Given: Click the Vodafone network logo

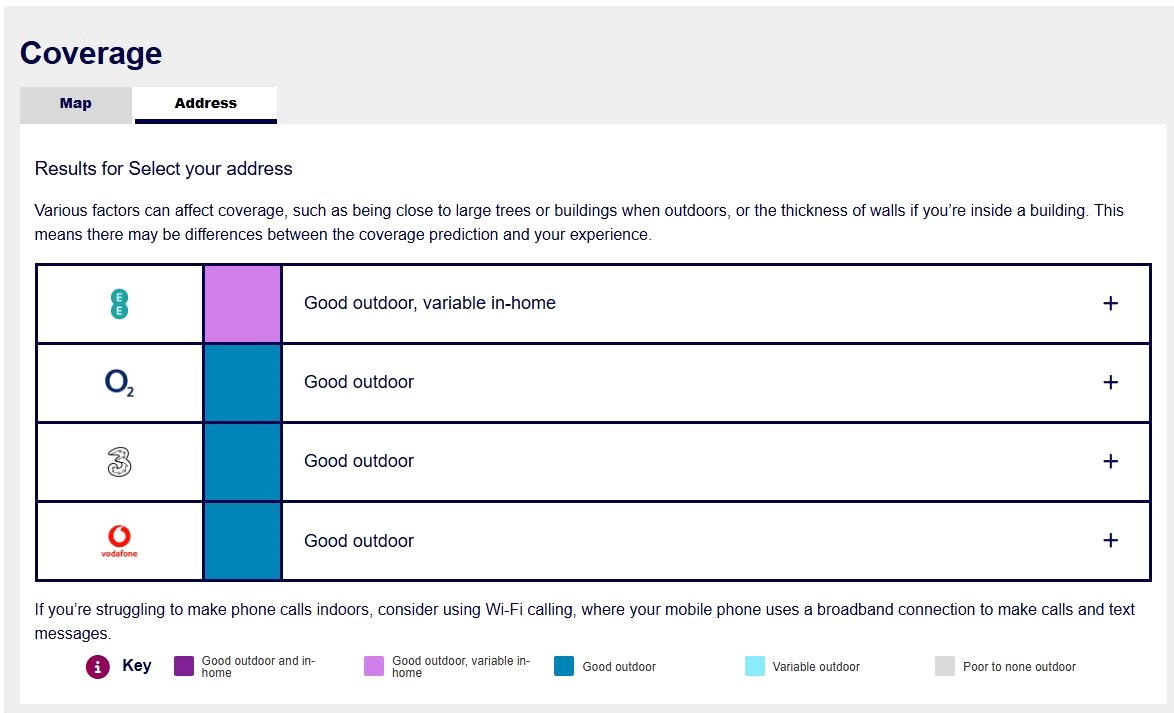Looking at the screenshot, I should tap(119, 541).
